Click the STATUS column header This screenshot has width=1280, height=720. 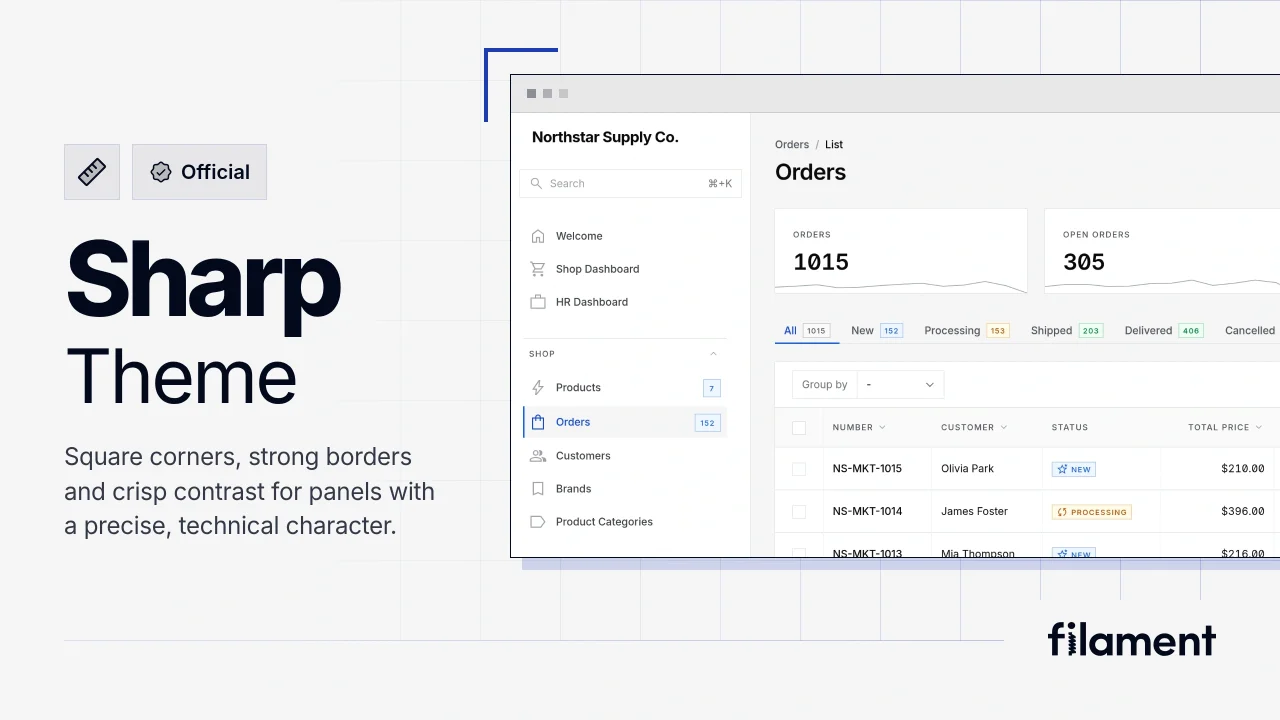pyautogui.click(x=1070, y=428)
